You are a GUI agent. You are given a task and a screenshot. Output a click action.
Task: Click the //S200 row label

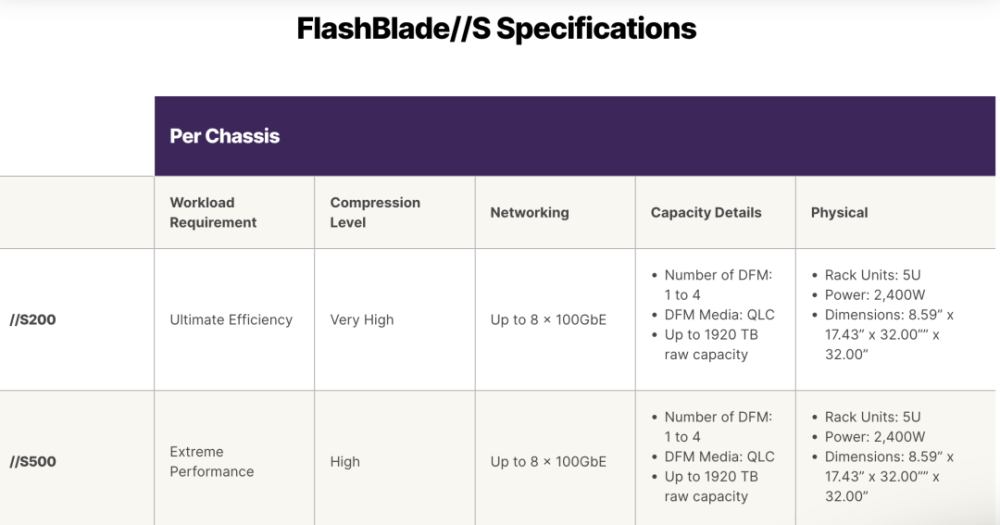click(31, 320)
